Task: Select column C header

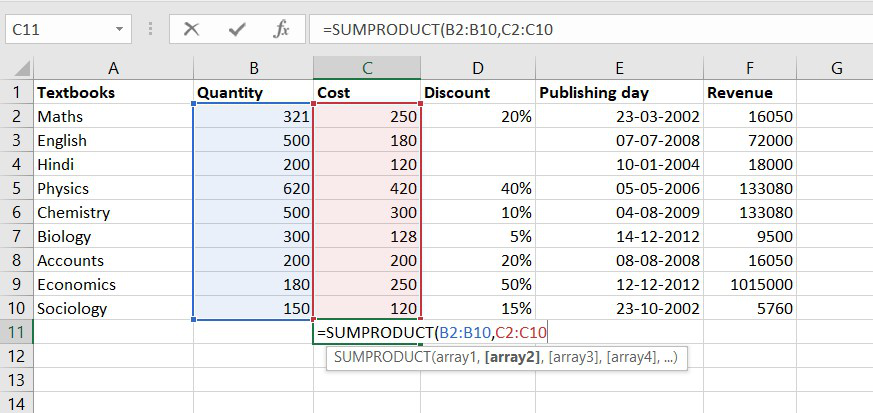Action: pos(367,68)
